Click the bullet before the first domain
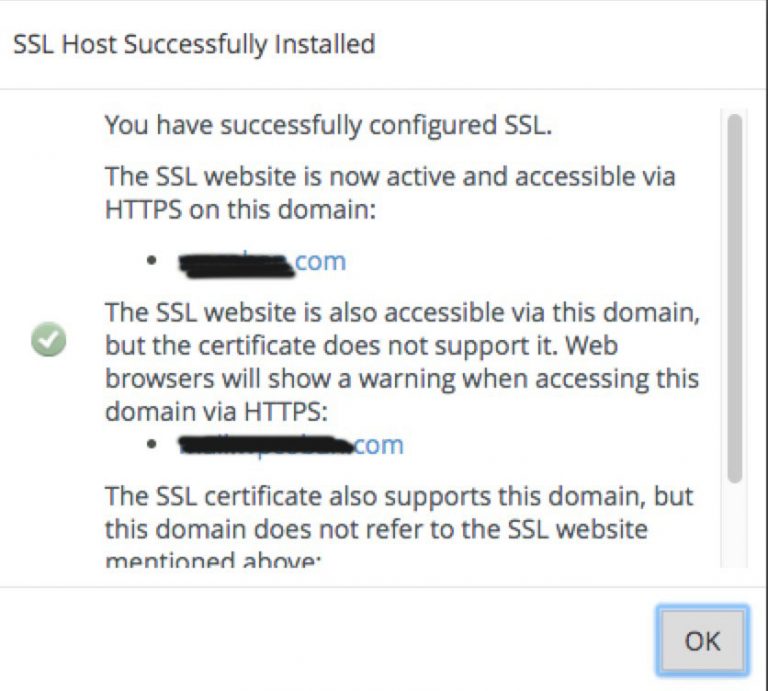768x691 pixels. (151, 261)
